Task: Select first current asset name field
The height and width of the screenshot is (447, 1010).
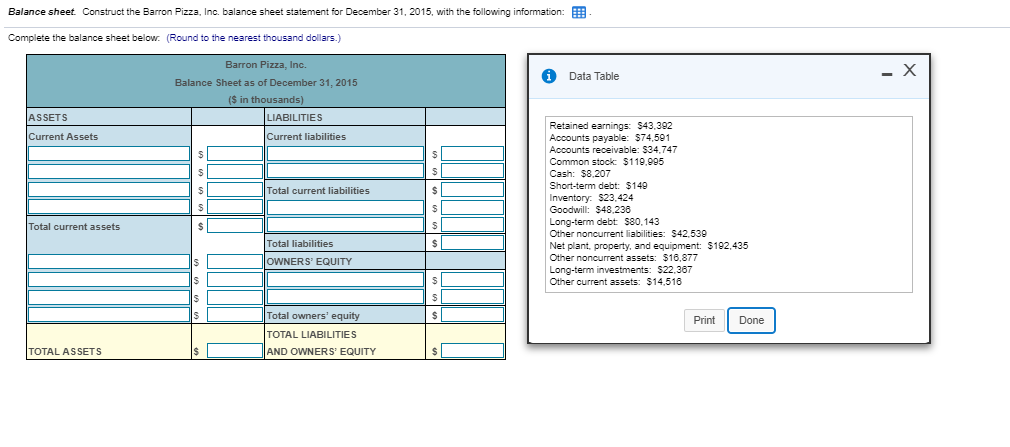Action: coord(109,153)
